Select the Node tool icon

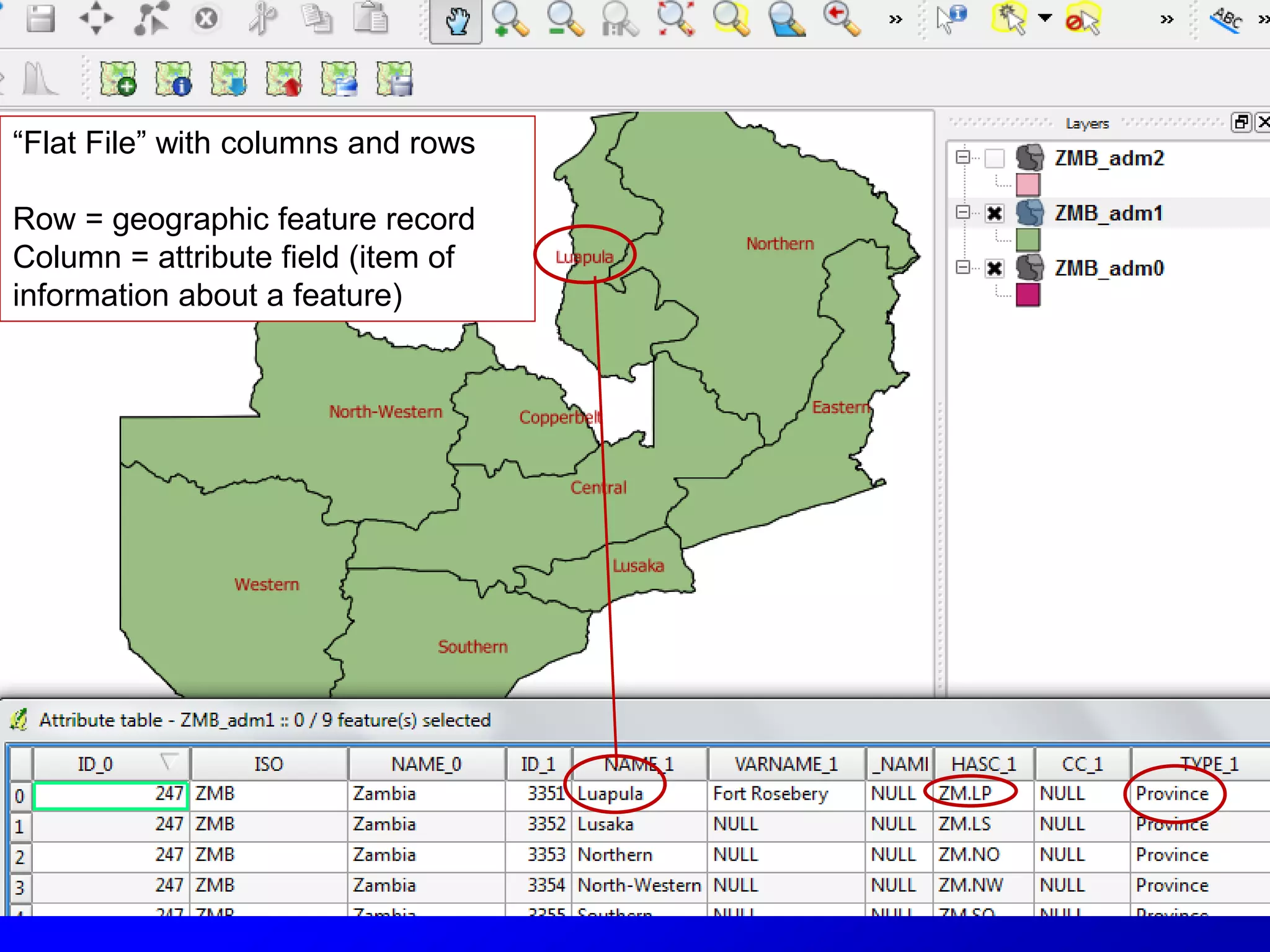(151, 19)
